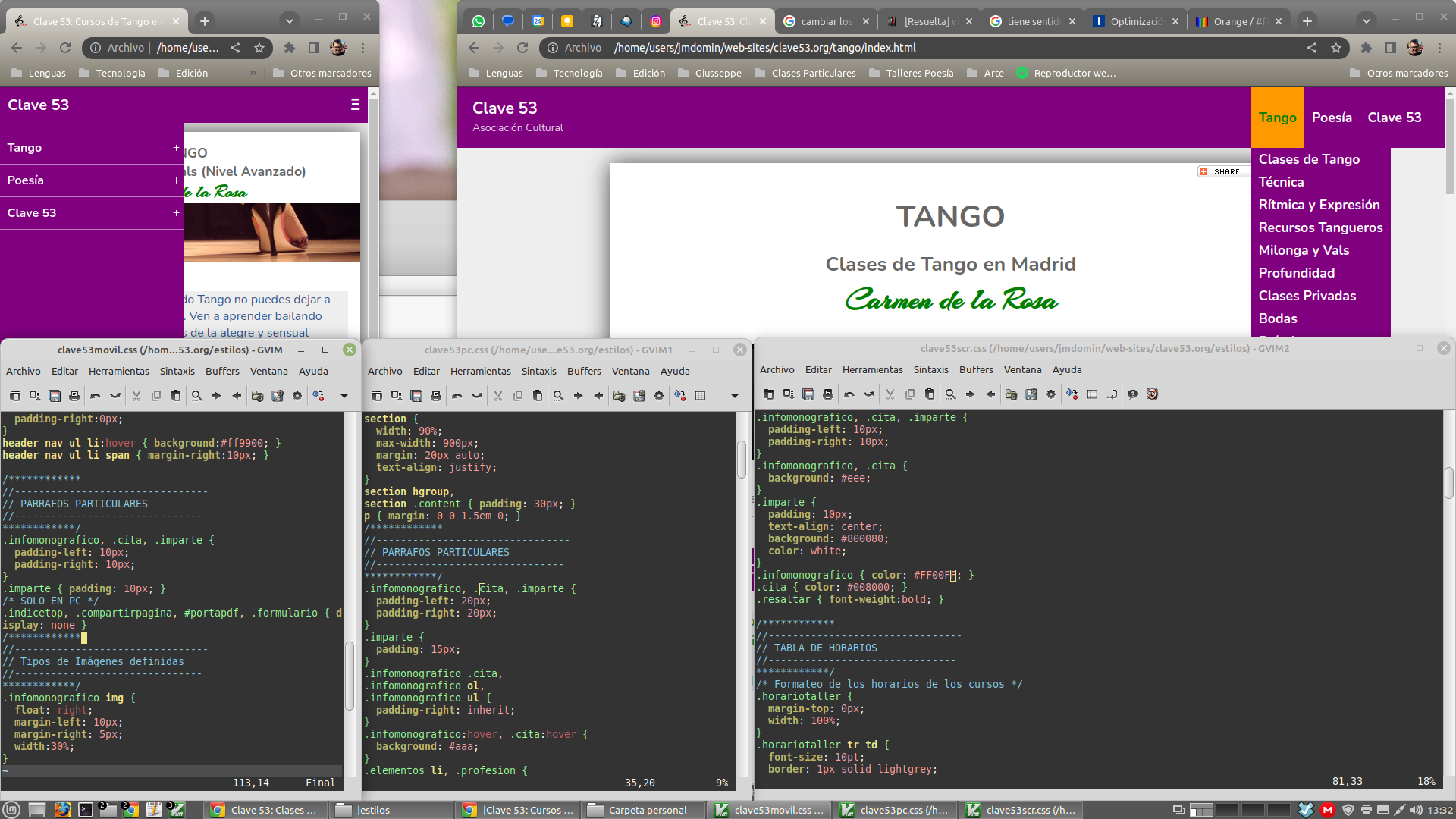Switch to Optimización browser tab
The height and width of the screenshot is (819, 1456).
(1135, 21)
